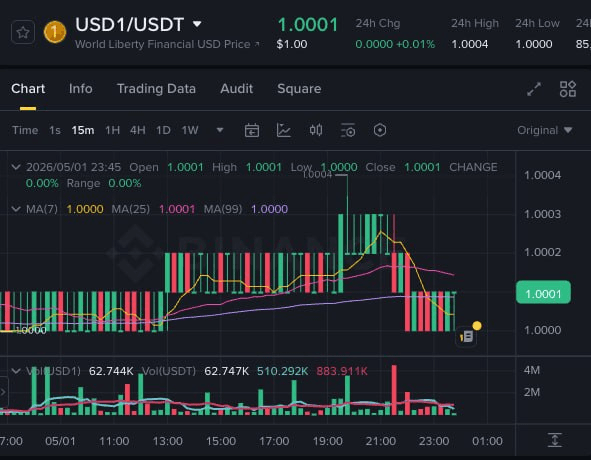Screen dimensions: 591x460
Task: Open World Liberty Financial USD Price link
Action: pos(167,44)
